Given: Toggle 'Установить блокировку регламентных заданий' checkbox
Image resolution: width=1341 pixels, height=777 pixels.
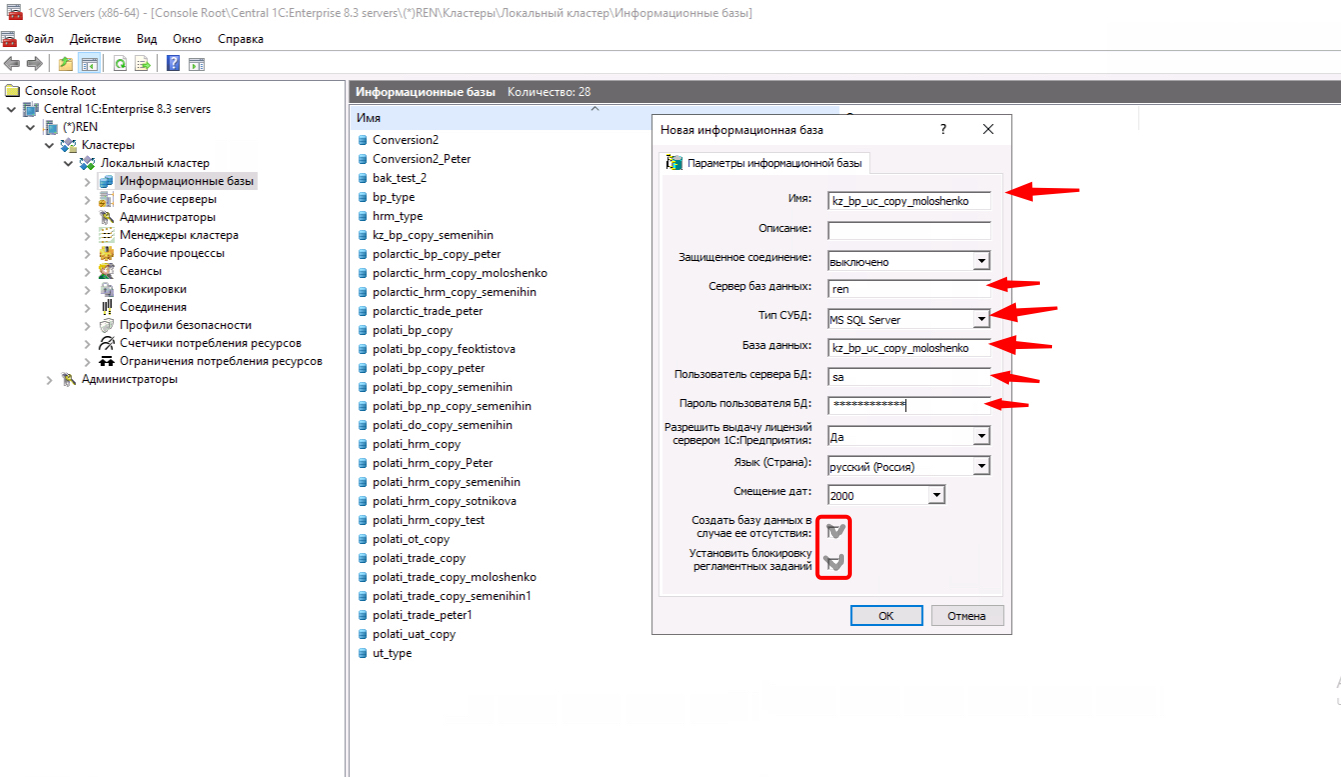Looking at the screenshot, I should (834, 561).
